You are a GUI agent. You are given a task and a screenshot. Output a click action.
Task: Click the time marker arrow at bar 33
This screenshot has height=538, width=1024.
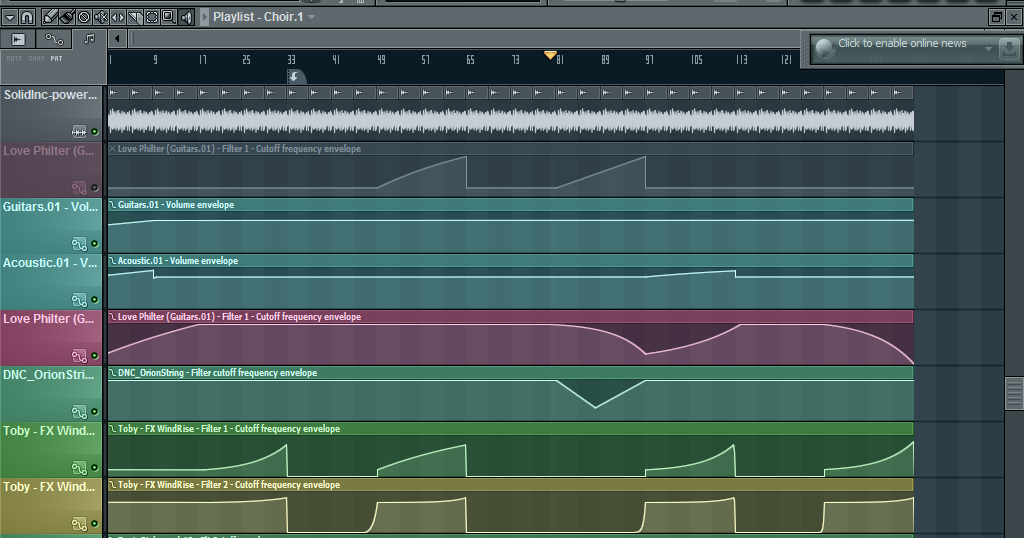click(294, 77)
